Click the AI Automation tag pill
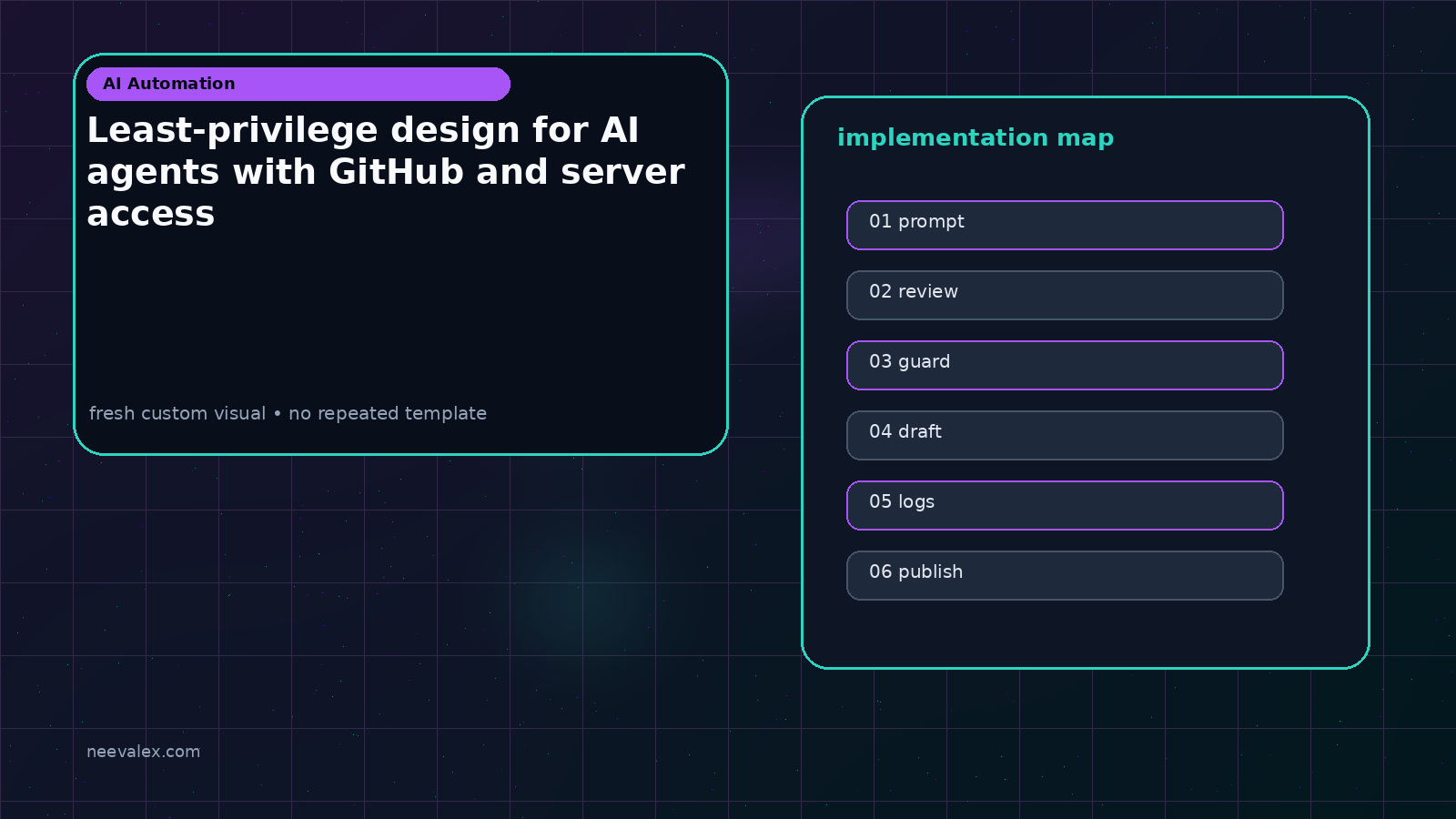The image size is (1456, 819). [x=298, y=84]
